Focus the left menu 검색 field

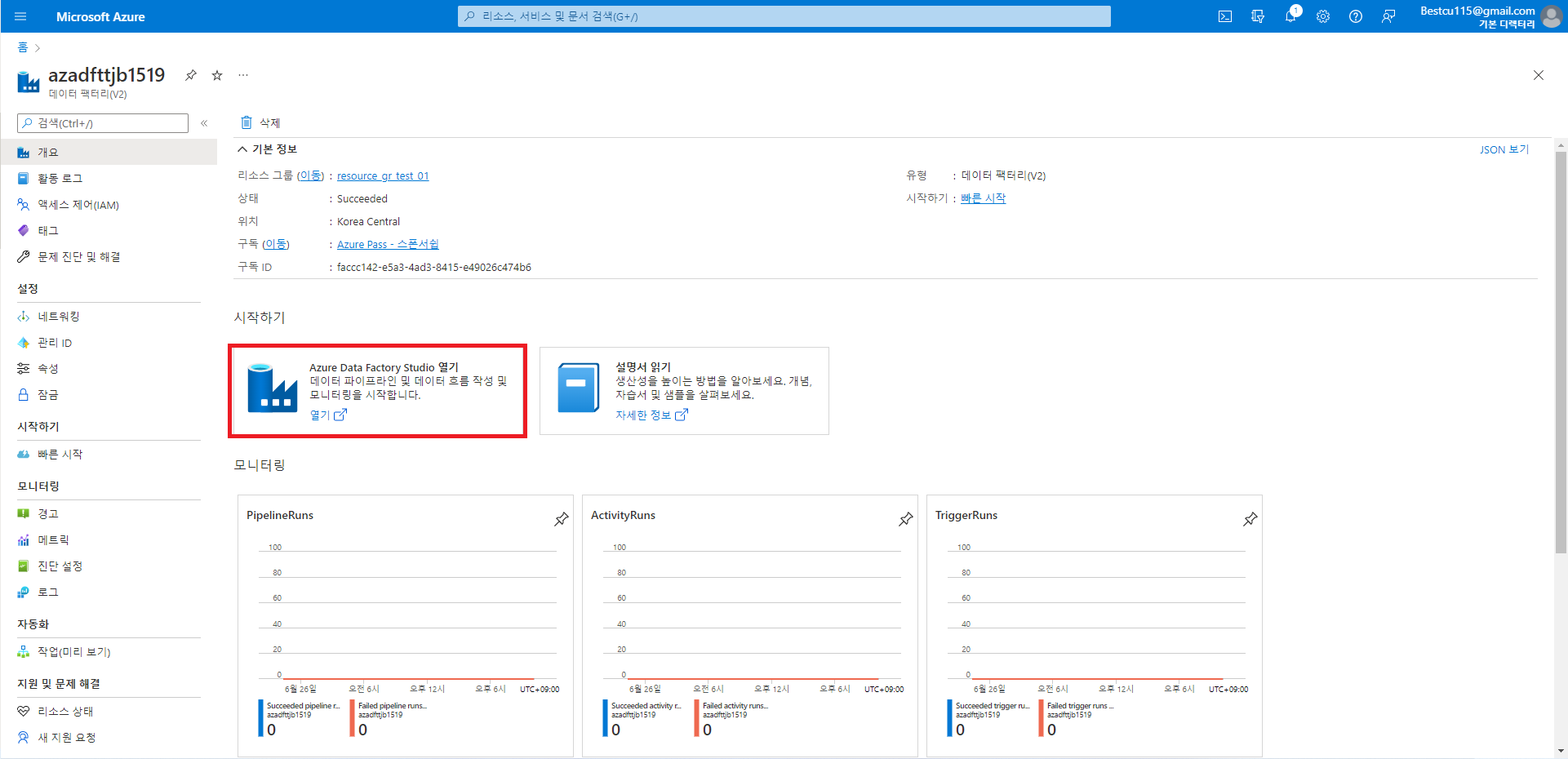click(x=103, y=123)
